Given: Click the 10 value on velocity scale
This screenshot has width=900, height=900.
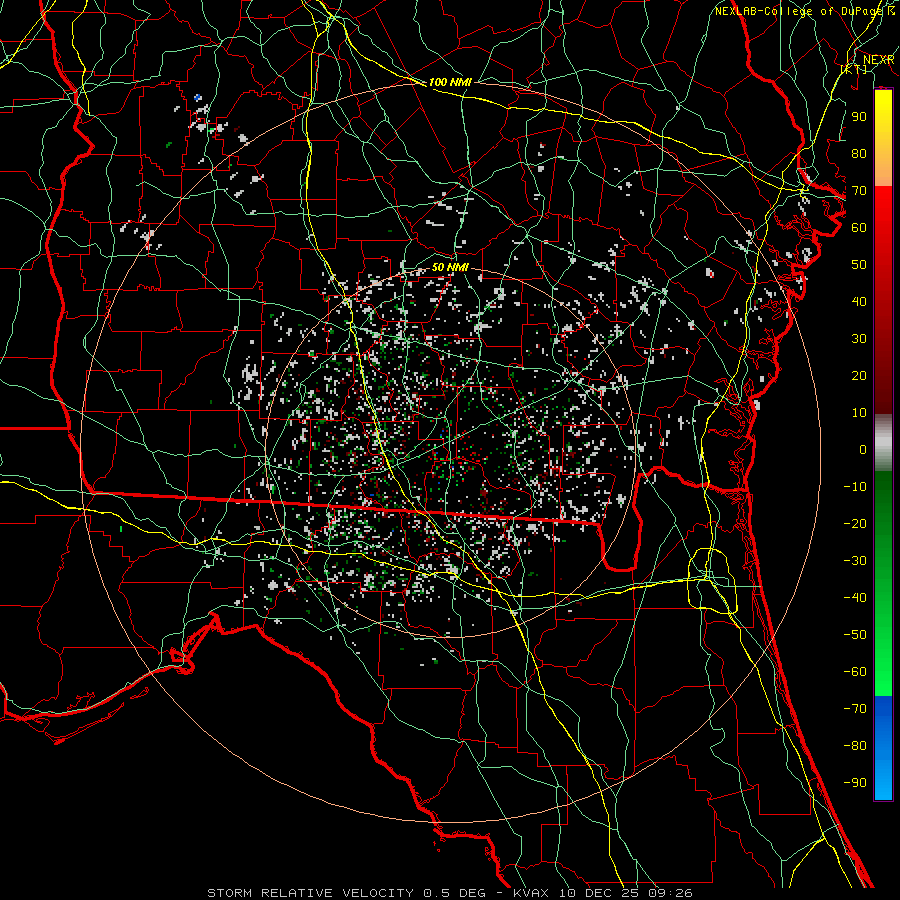Looking at the screenshot, I should (859, 413).
